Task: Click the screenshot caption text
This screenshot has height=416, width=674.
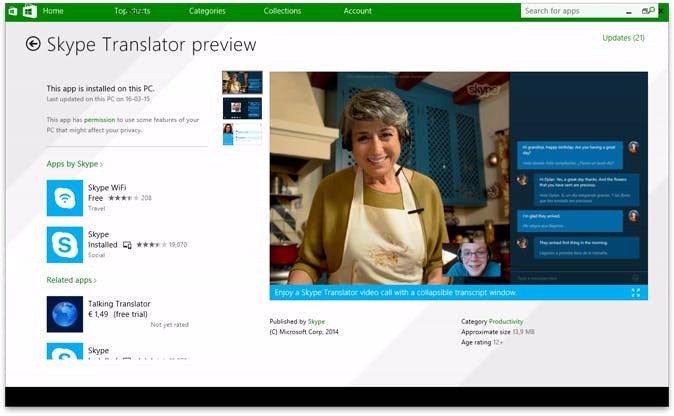Action: tap(395, 293)
